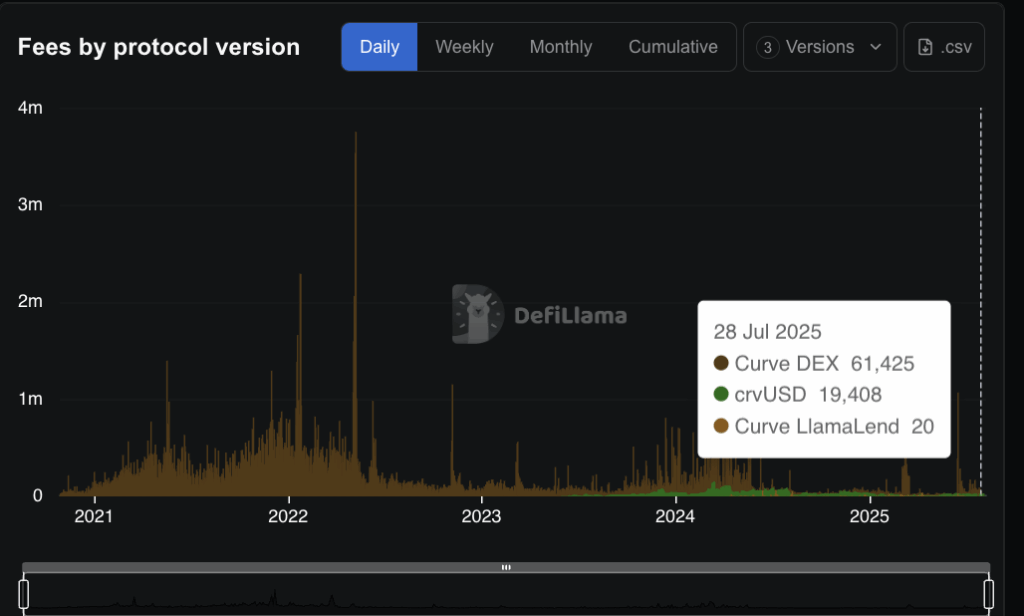Click the csv file download icon
The image size is (1024, 616).
(x=925, y=47)
